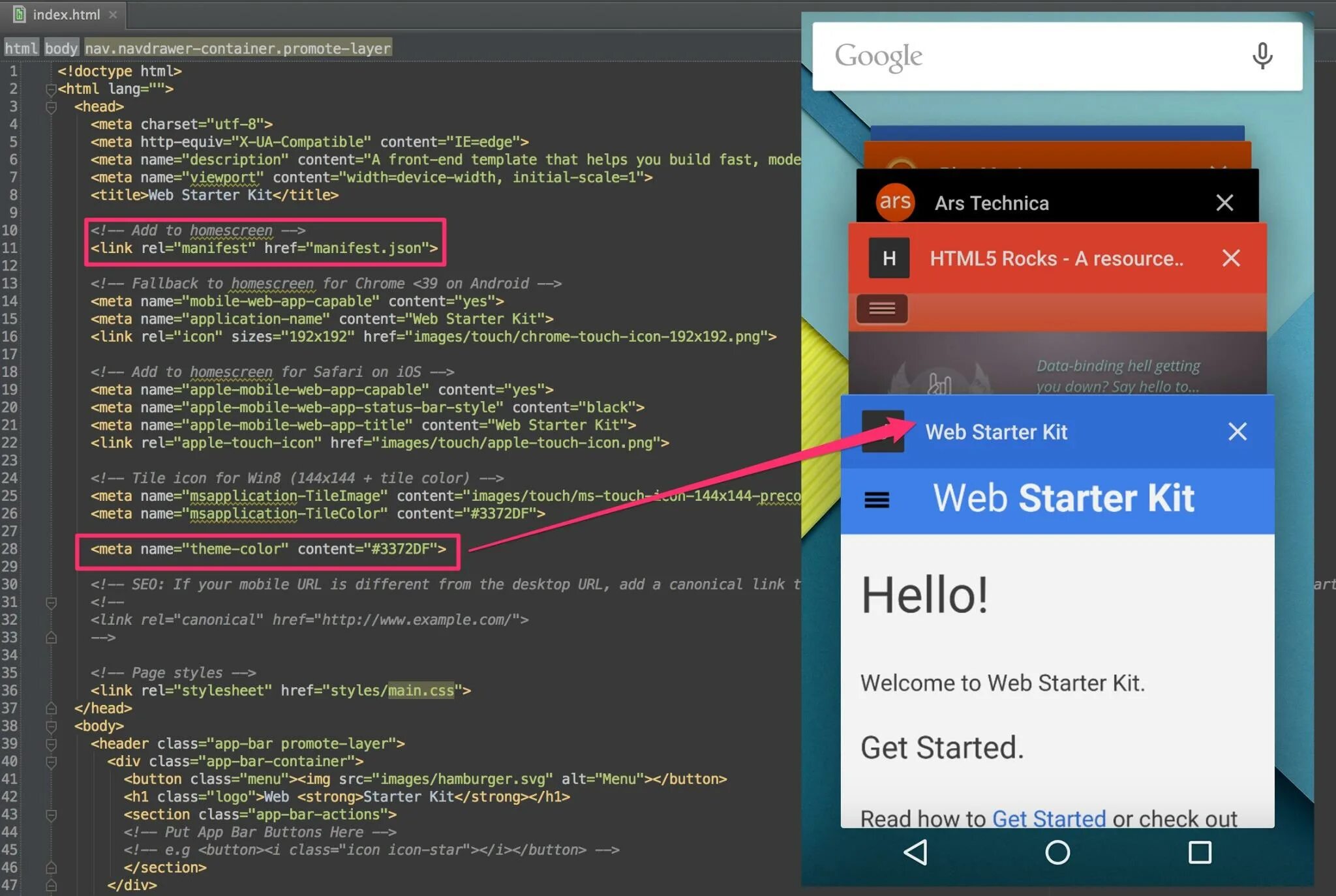This screenshot has height=896, width=1336.
Task: Tap the Get Started. heading in page preview
Action: [941, 747]
